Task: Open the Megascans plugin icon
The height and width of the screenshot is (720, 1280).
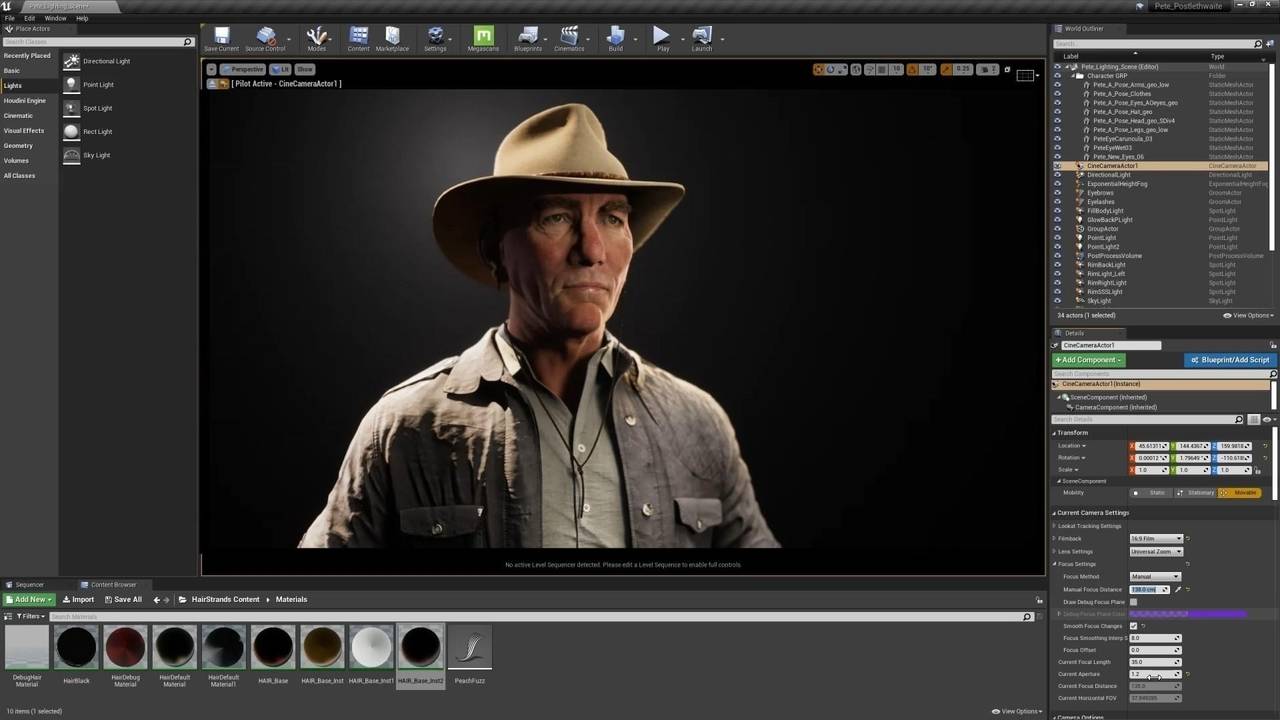Action: pos(483,37)
